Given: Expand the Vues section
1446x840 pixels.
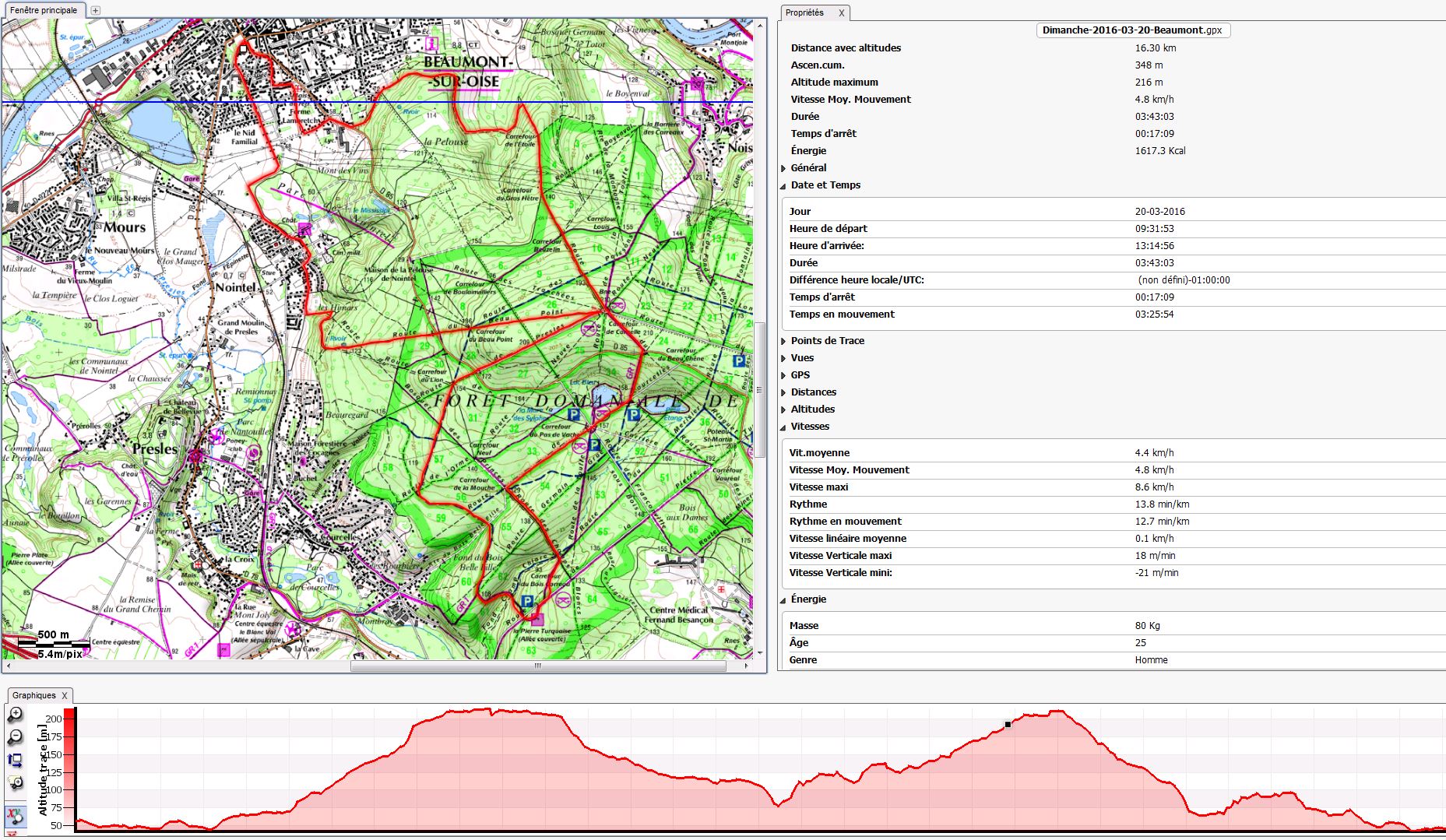Looking at the screenshot, I should [x=784, y=358].
